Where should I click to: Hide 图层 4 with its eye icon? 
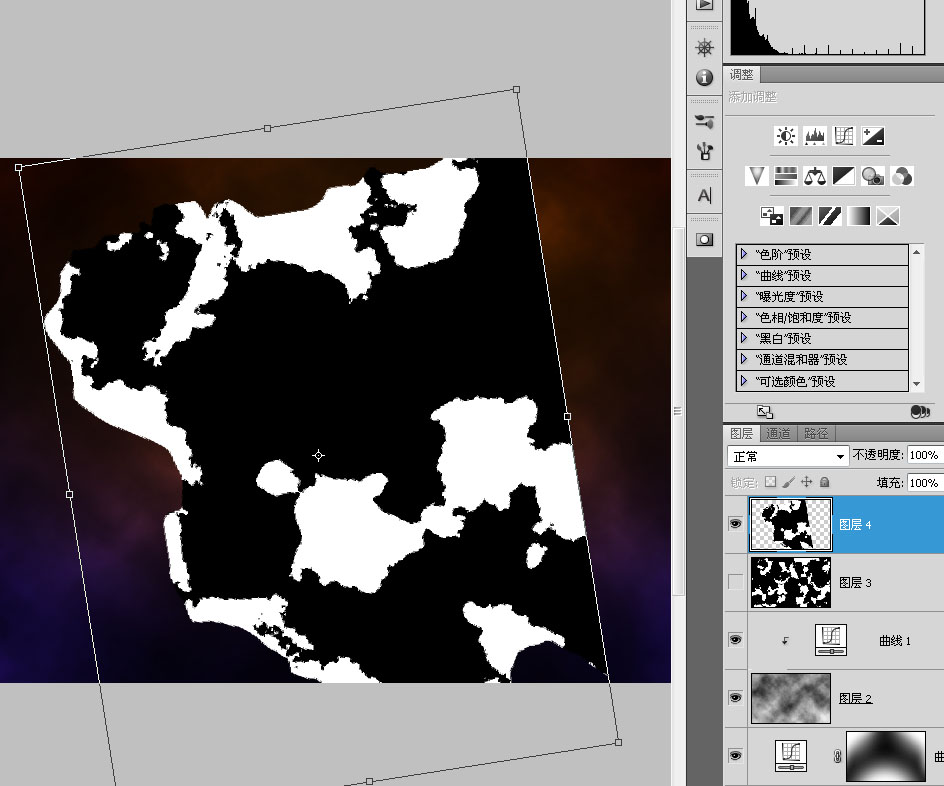[735, 524]
